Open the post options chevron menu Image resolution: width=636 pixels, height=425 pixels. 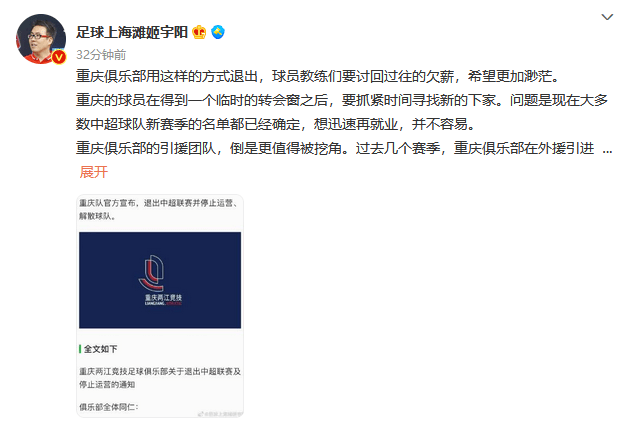[x=607, y=17]
